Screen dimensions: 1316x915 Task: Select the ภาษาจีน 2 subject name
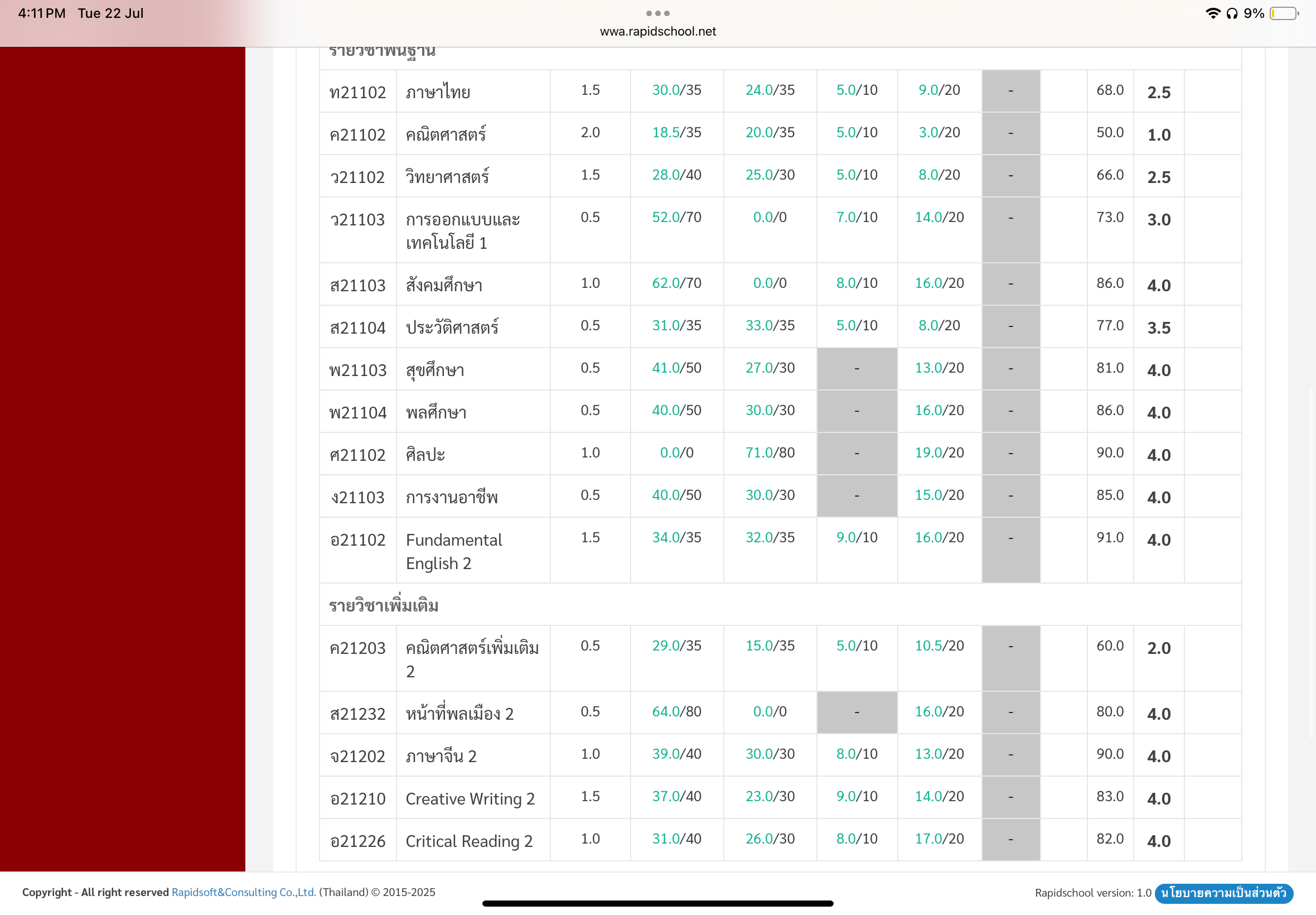point(441,756)
